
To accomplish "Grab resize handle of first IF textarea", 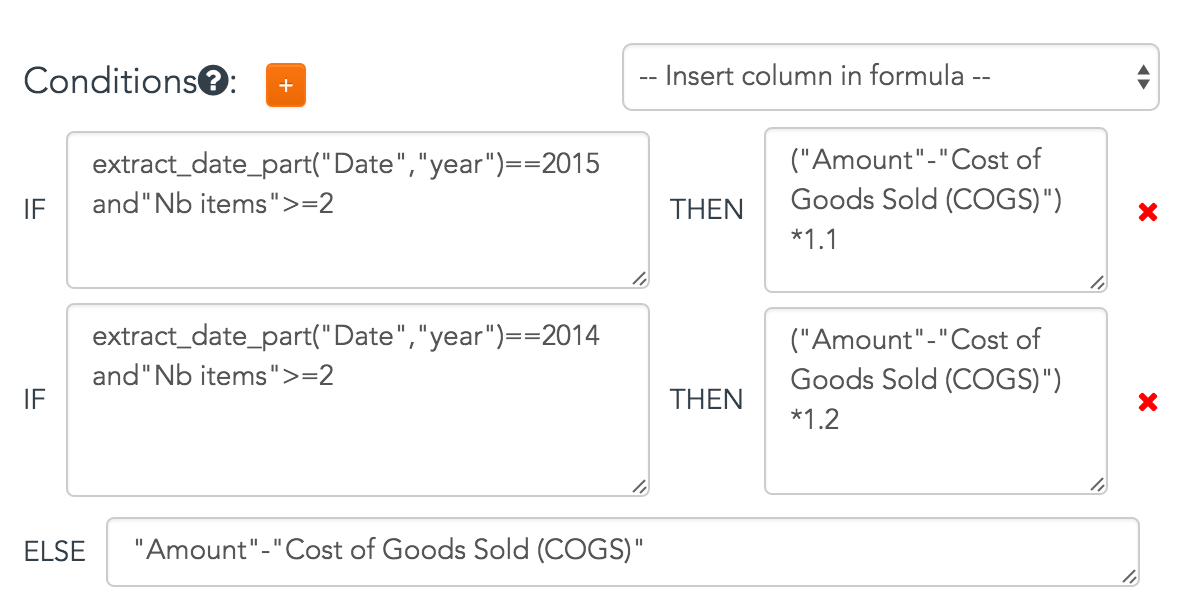I will click(x=639, y=278).
